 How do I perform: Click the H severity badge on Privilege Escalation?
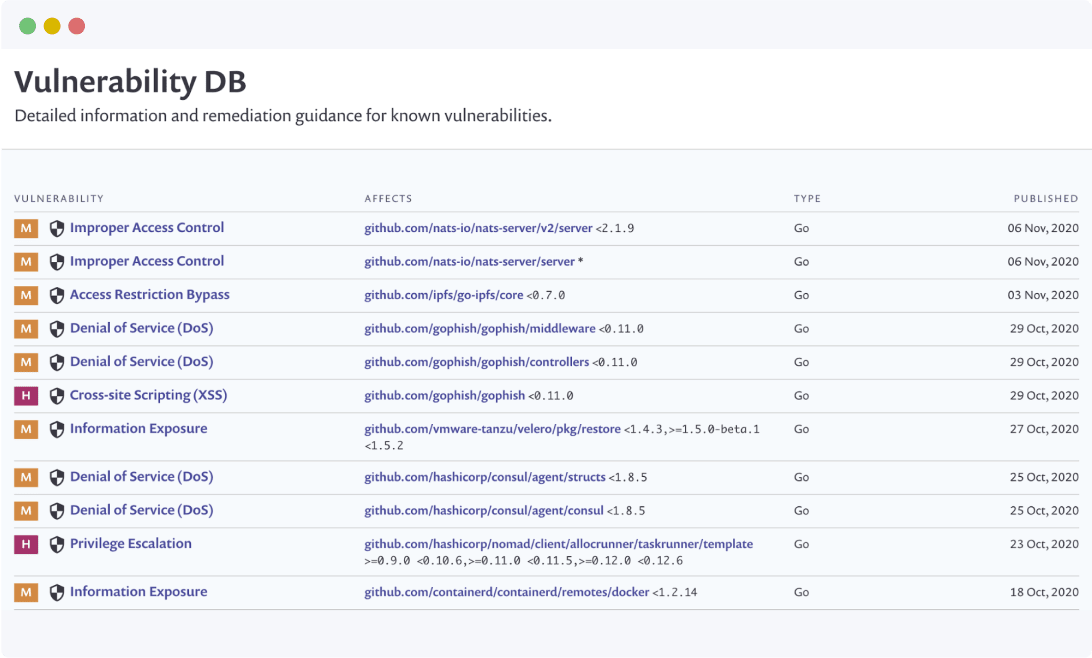pyautogui.click(x=26, y=544)
